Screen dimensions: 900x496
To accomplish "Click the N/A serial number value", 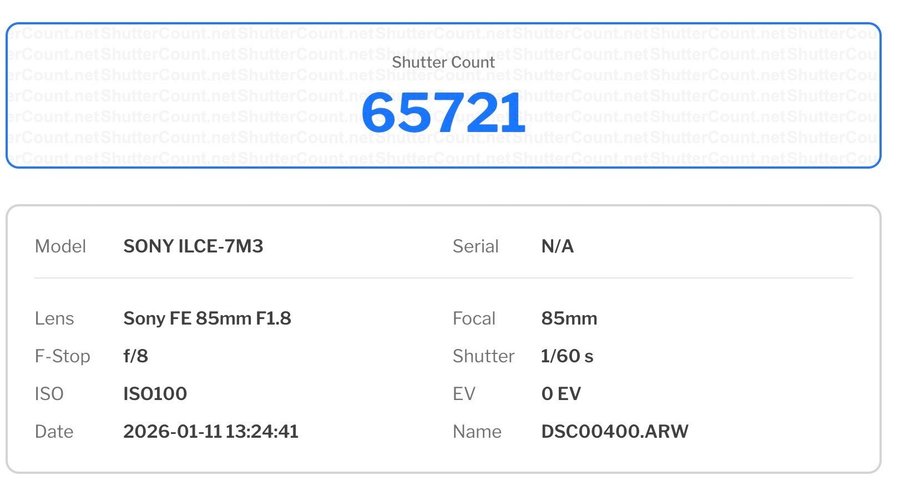I will 557,246.
